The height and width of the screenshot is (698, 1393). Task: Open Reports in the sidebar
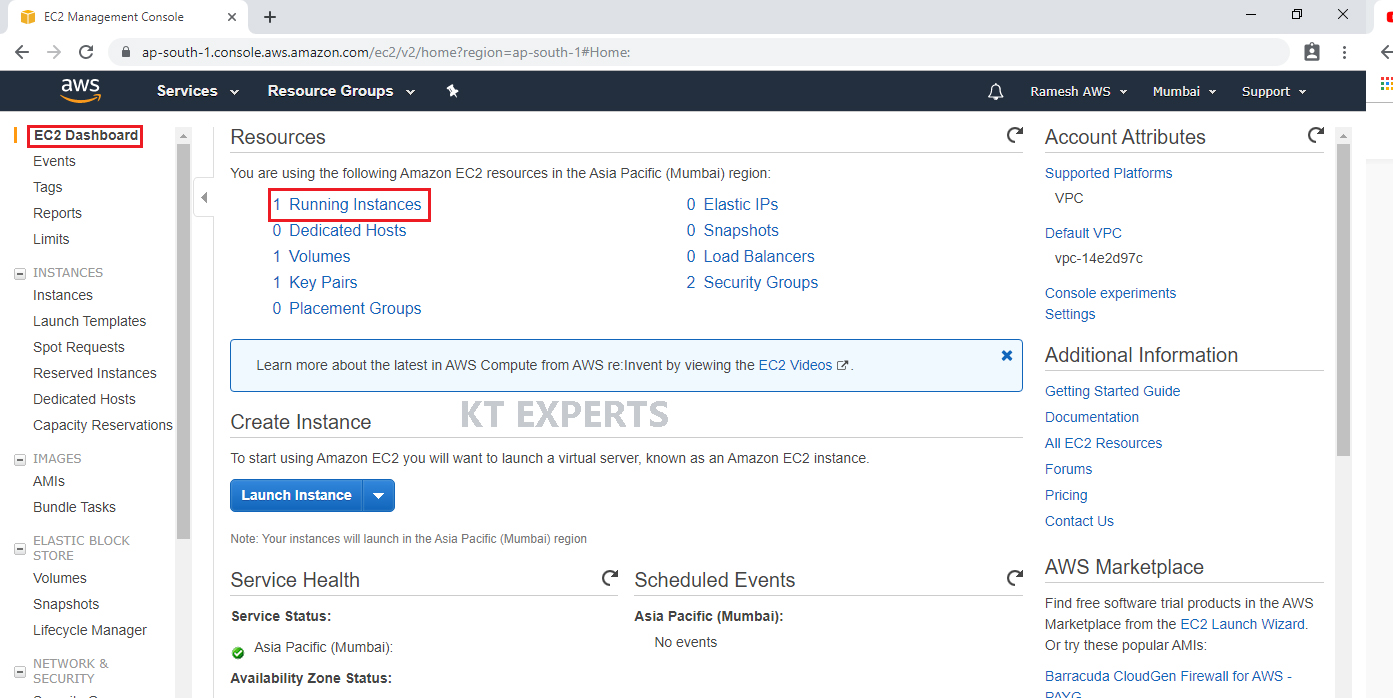click(x=57, y=213)
